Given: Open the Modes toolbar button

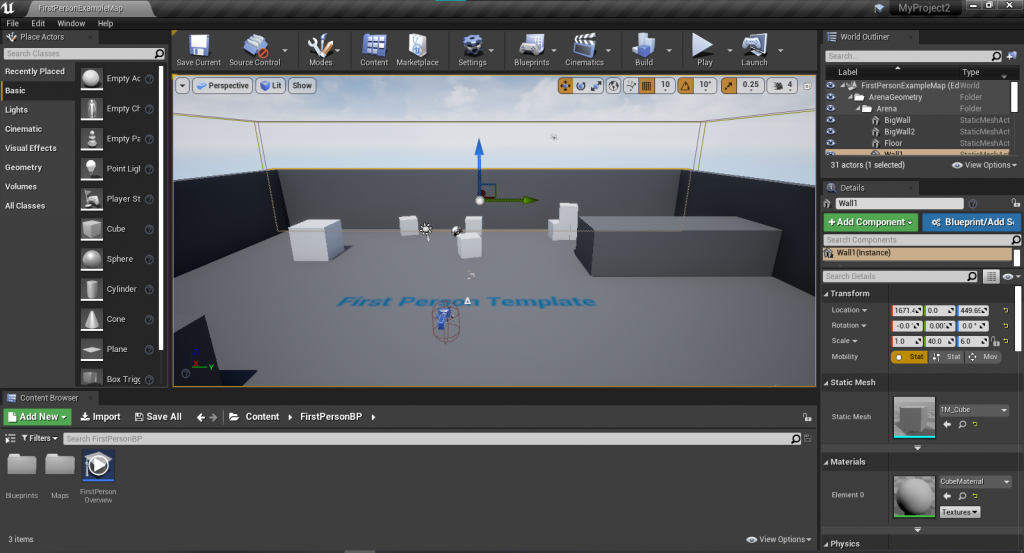Looking at the screenshot, I should pyautogui.click(x=321, y=50).
